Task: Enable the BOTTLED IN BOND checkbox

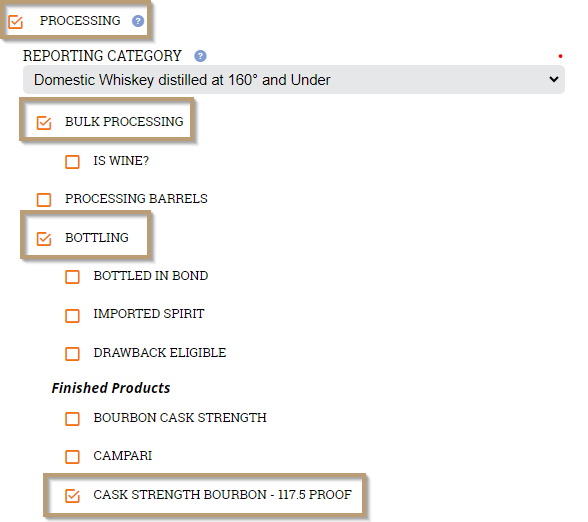Action: click(72, 277)
